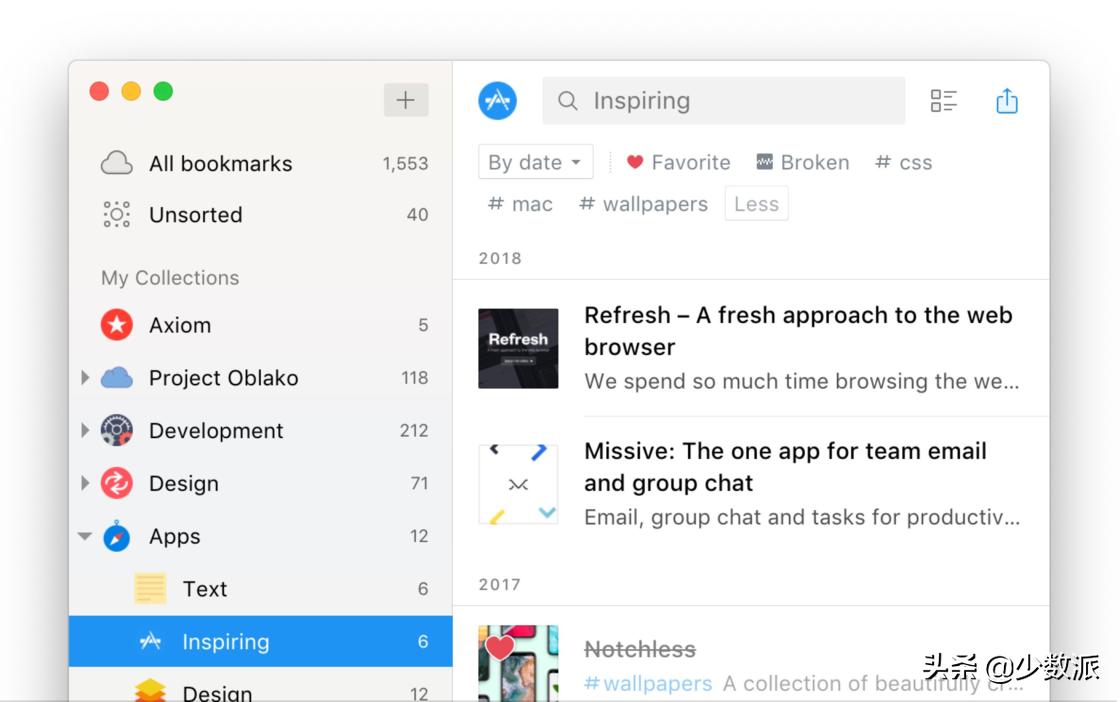Screen dimensions: 1120x702
Task: Open All bookmarks cloud icon
Action: 116,164
